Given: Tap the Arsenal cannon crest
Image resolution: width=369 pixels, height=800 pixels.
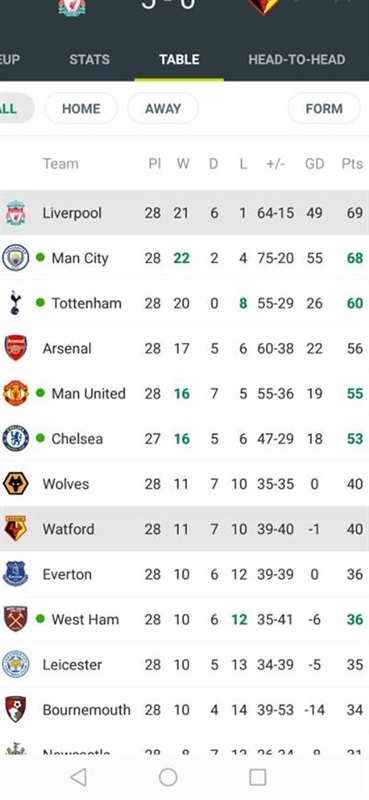Looking at the screenshot, I should [16, 348].
